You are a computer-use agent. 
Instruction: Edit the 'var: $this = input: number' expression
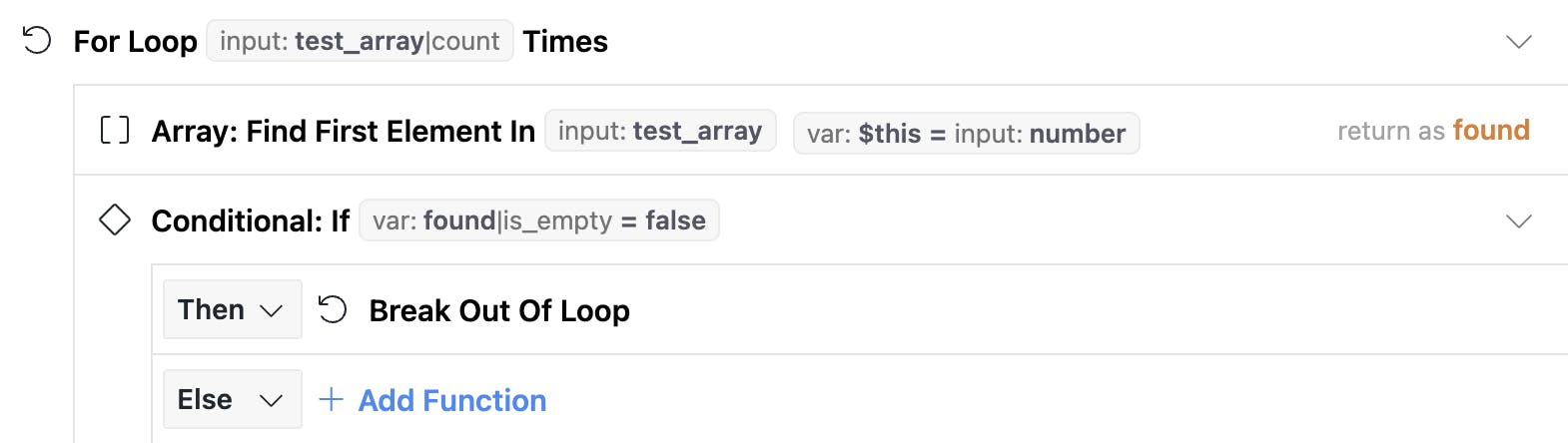(x=966, y=134)
